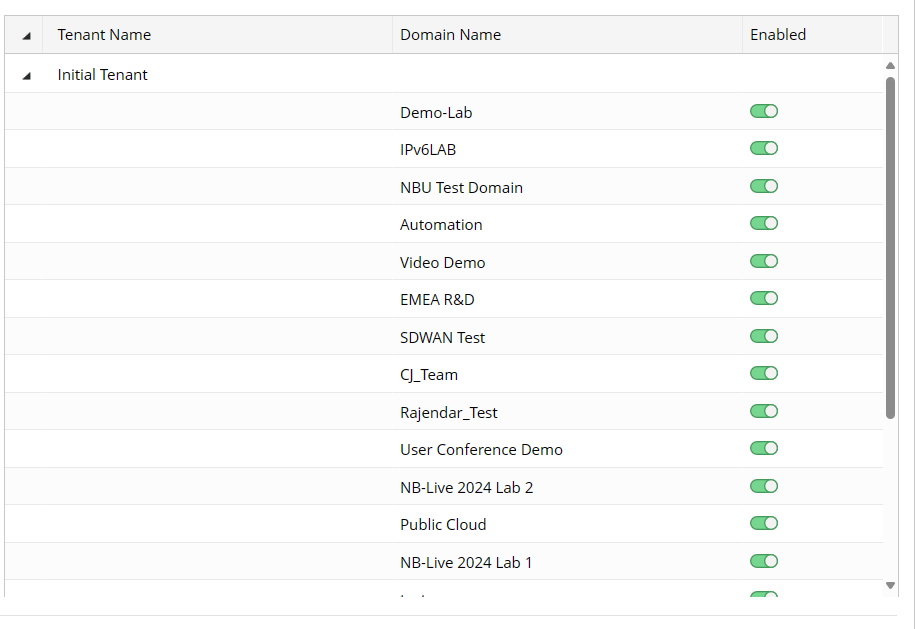This screenshot has width=916, height=629.
Task: Switch off Video Demo enabled toggle
Action: click(x=764, y=261)
